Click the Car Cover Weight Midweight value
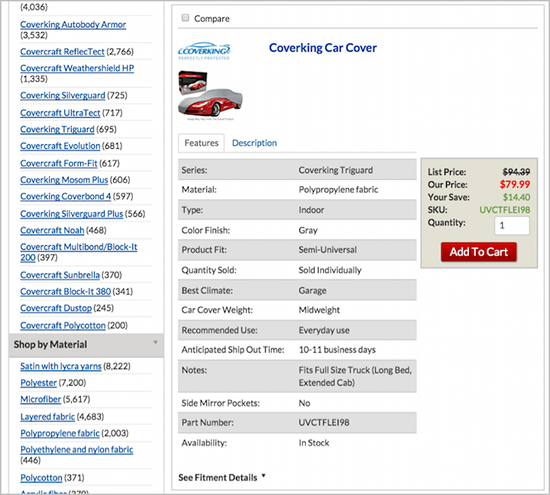The height and width of the screenshot is (495, 550). pos(319,310)
